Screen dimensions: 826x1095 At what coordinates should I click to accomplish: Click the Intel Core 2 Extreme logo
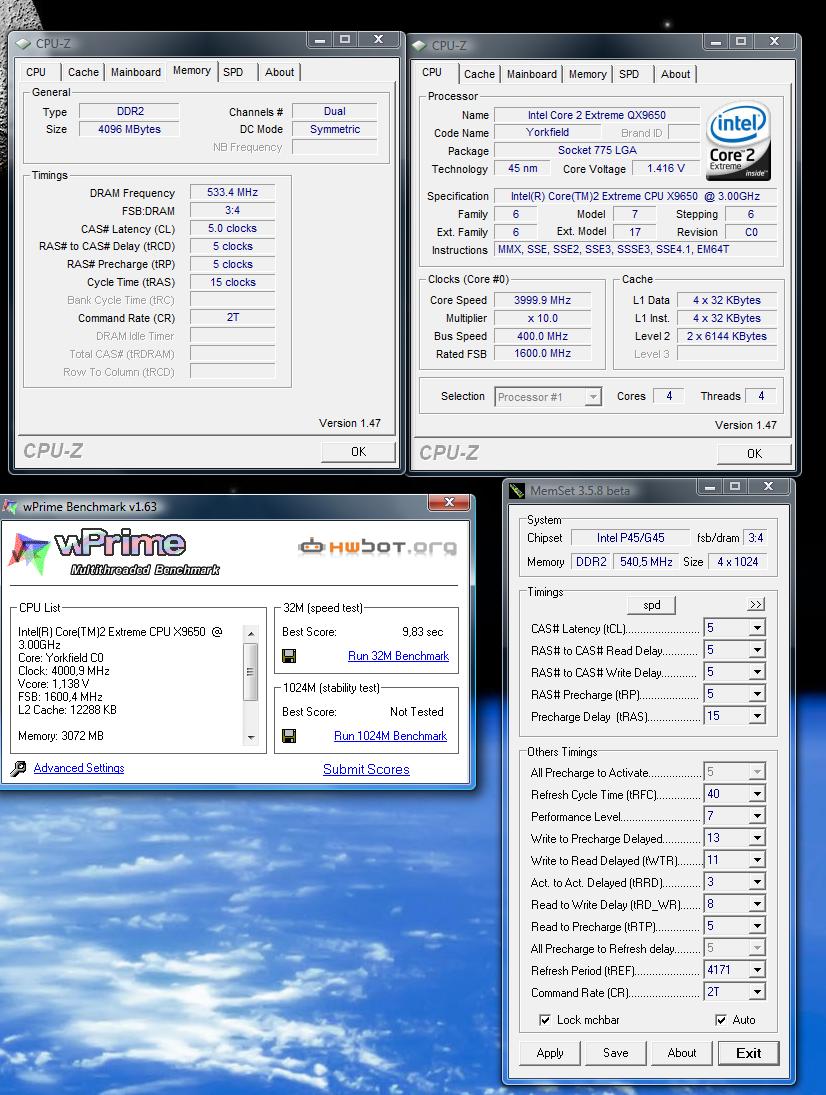tap(738, 140)
